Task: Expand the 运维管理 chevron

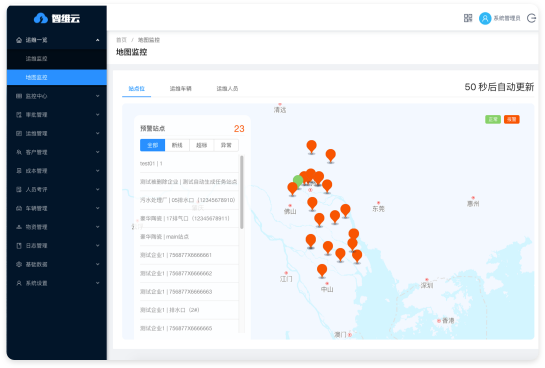Action: click(x=98, y=133)
